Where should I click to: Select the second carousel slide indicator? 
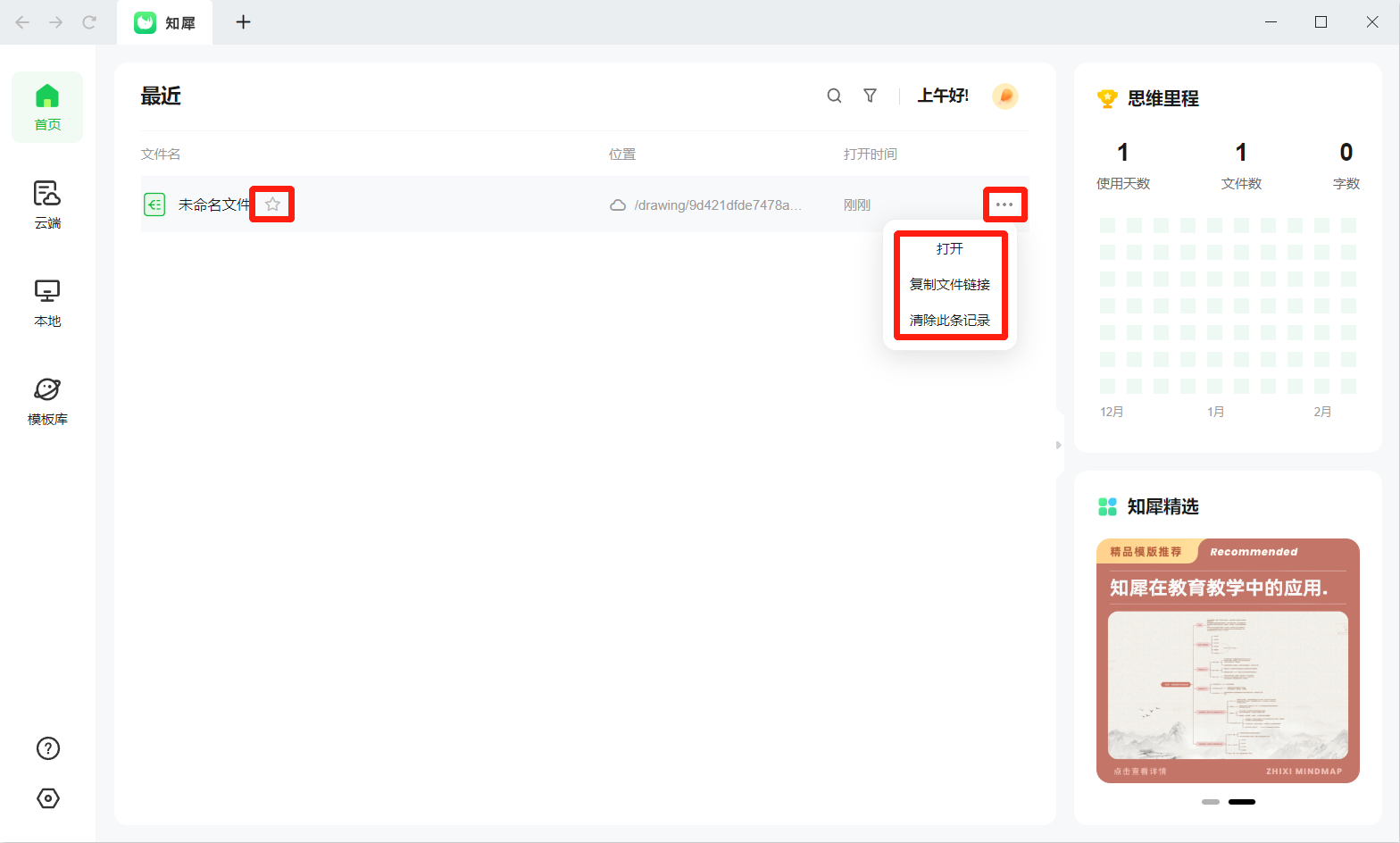click(1242, 802)
